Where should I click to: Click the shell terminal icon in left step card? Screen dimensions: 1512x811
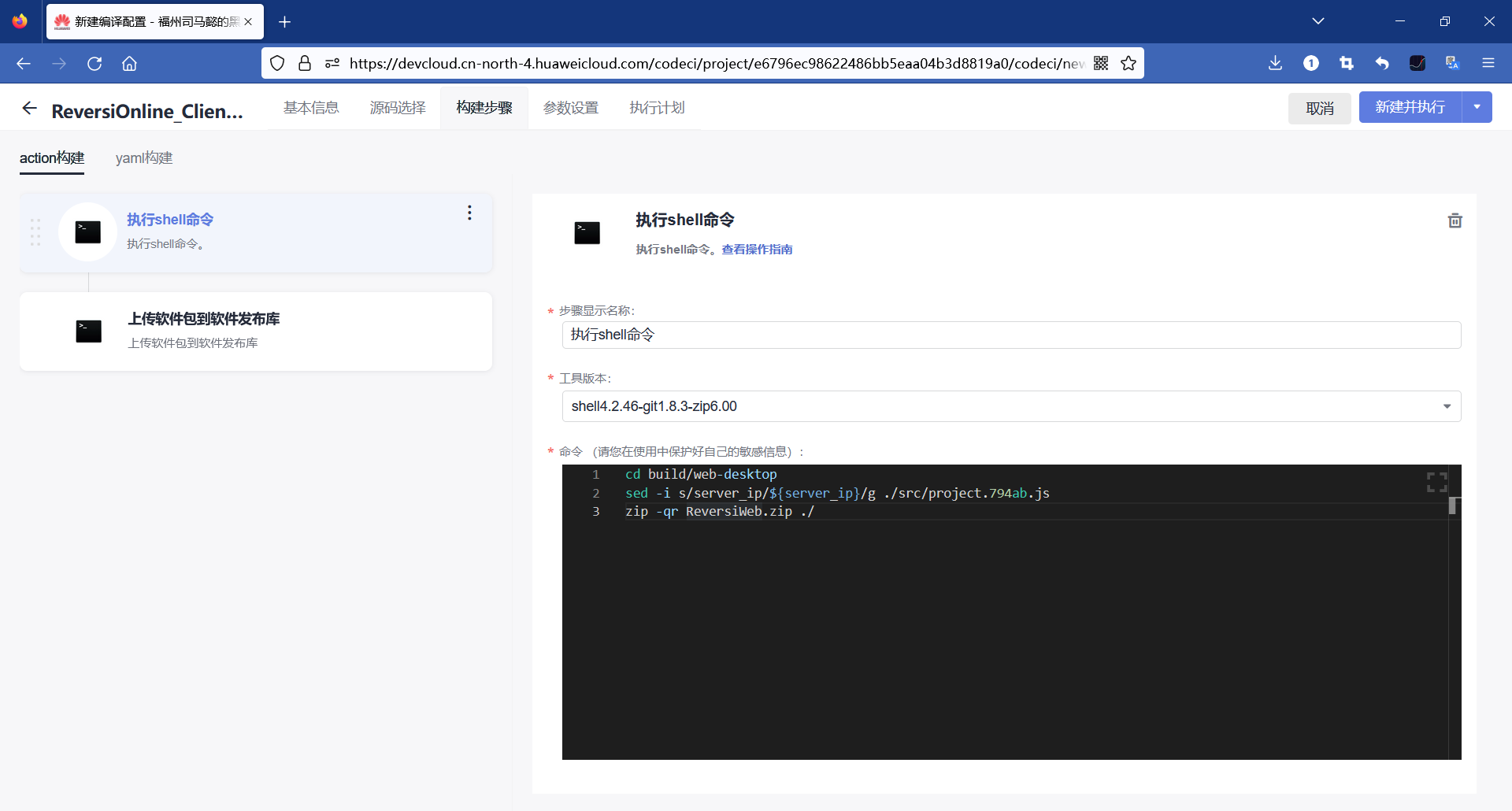87,231
